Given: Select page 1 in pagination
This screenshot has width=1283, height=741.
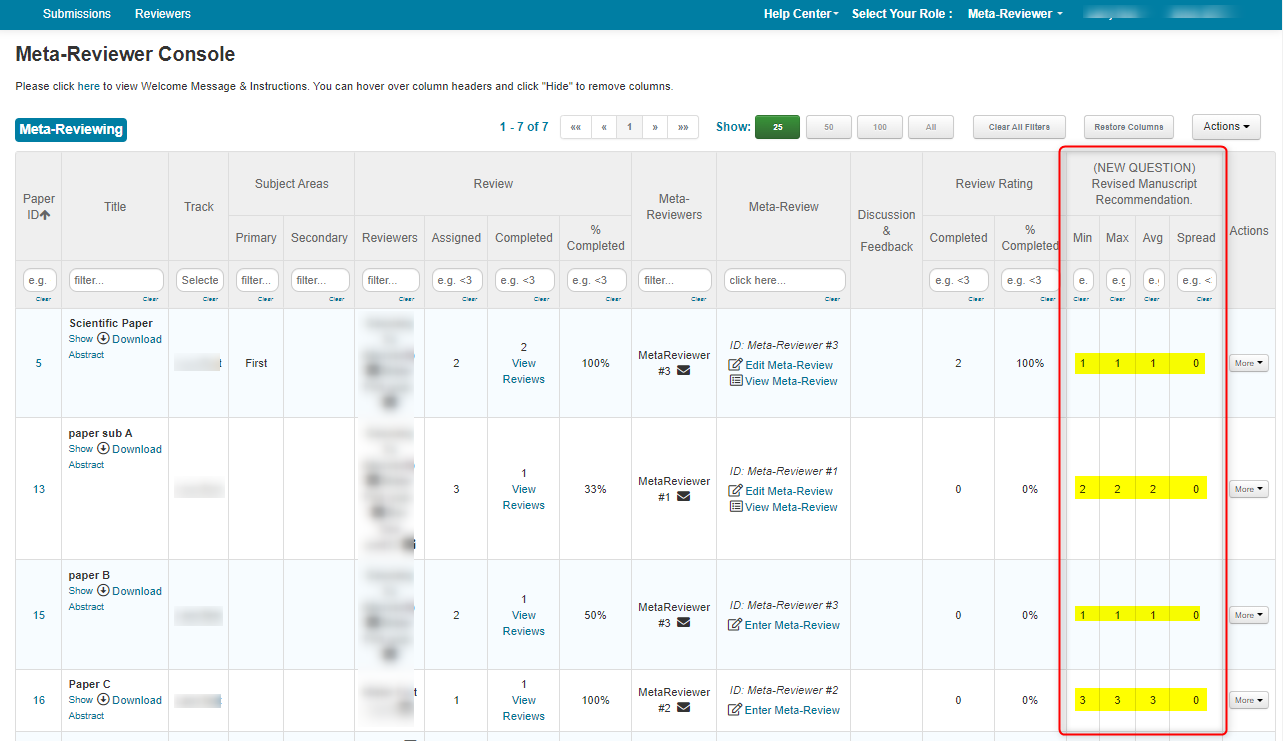Looking at the screenshot, I should coord(630,127).
